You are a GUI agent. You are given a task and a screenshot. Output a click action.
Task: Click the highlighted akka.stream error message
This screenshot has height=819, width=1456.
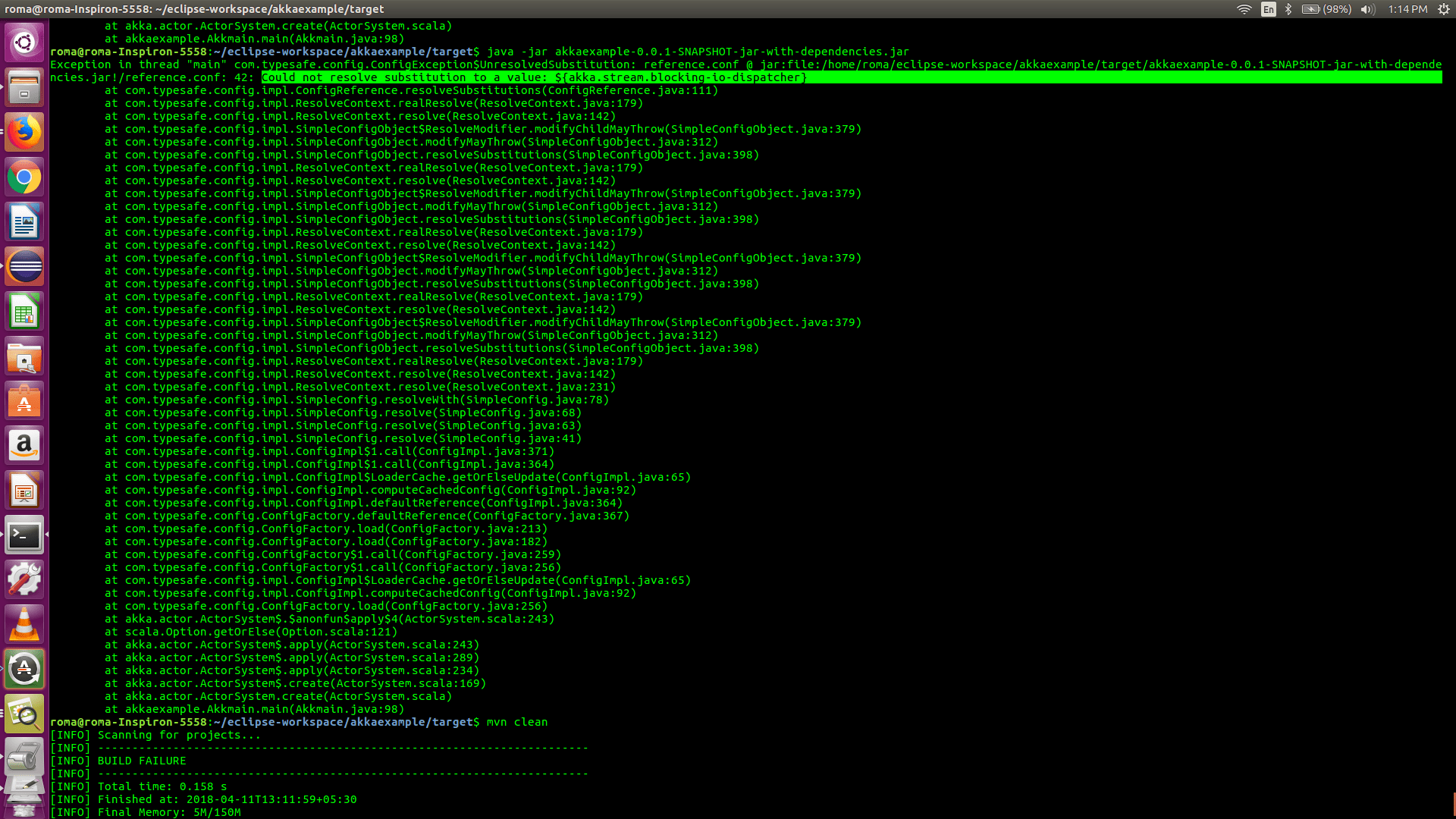pos(531,77)
